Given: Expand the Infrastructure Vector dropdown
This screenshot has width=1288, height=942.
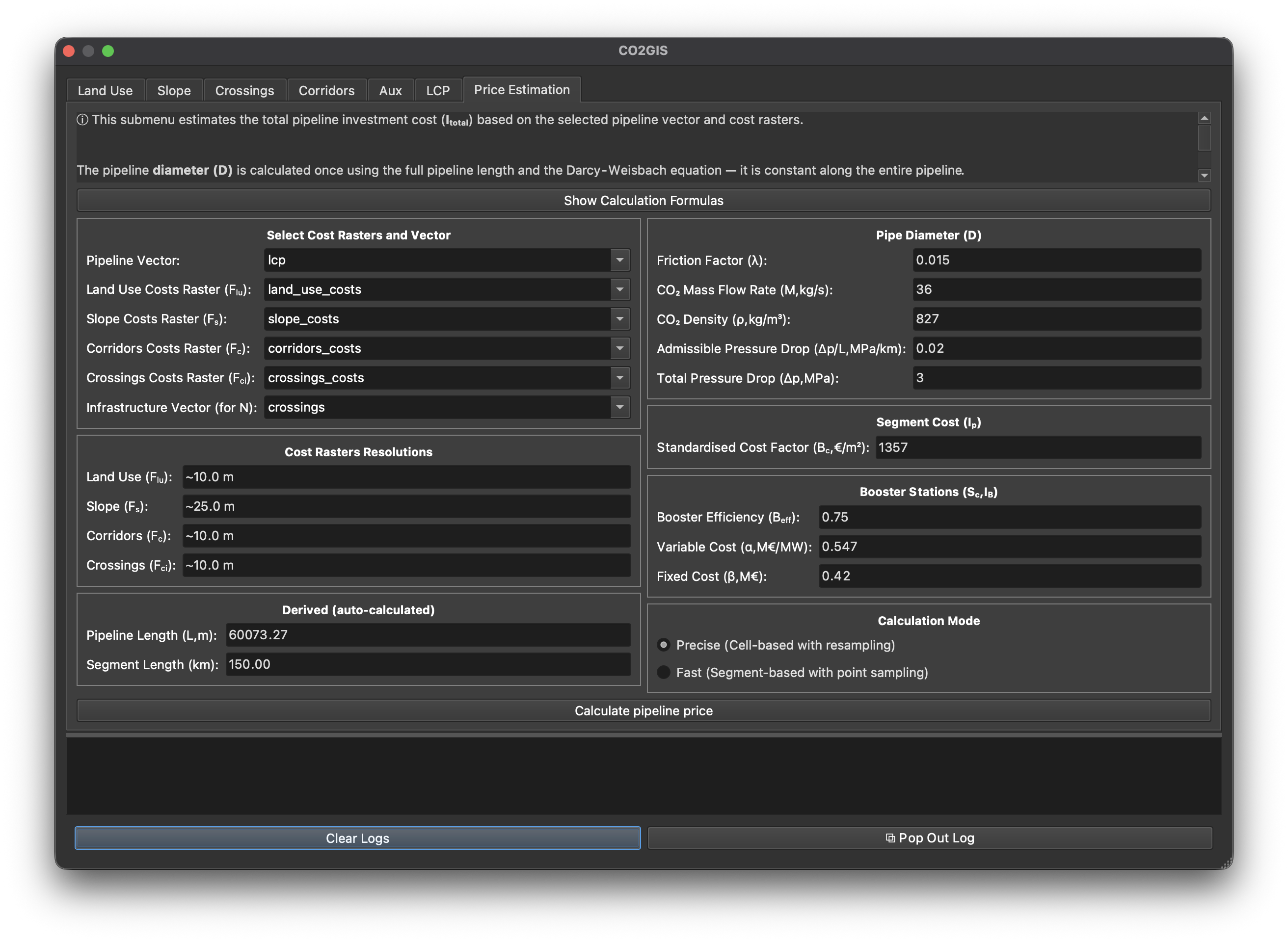Looking at the screenshot, I should [447, 407].
